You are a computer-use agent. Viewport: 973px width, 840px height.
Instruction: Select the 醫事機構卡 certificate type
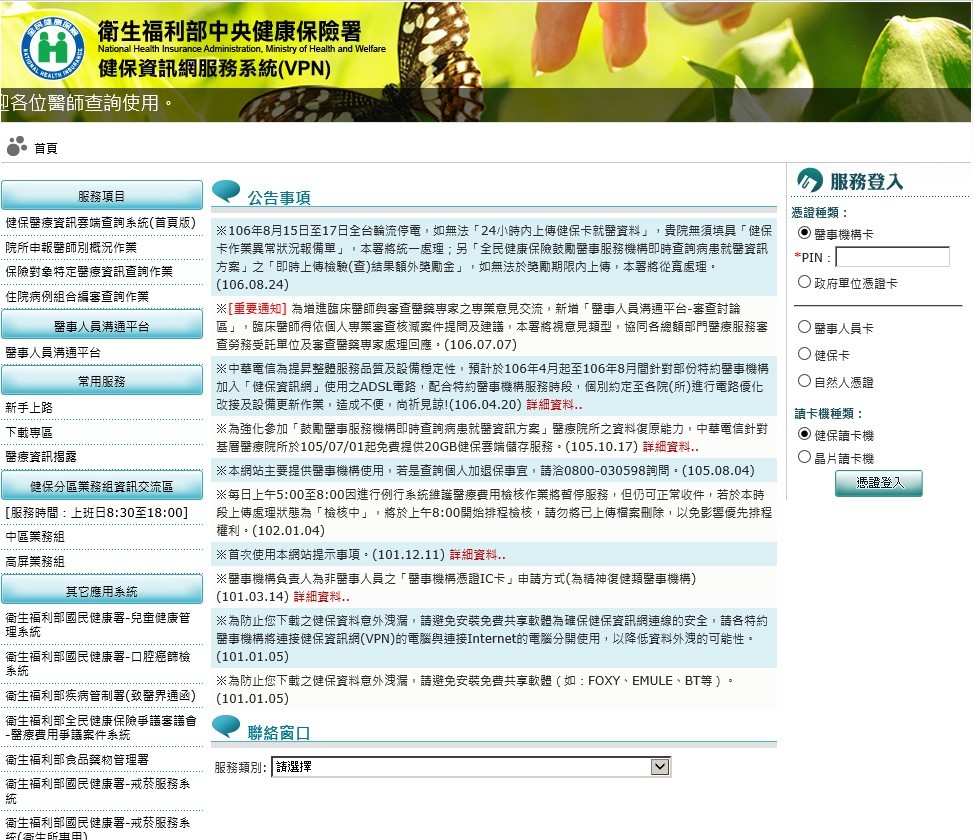coord(804,233)
